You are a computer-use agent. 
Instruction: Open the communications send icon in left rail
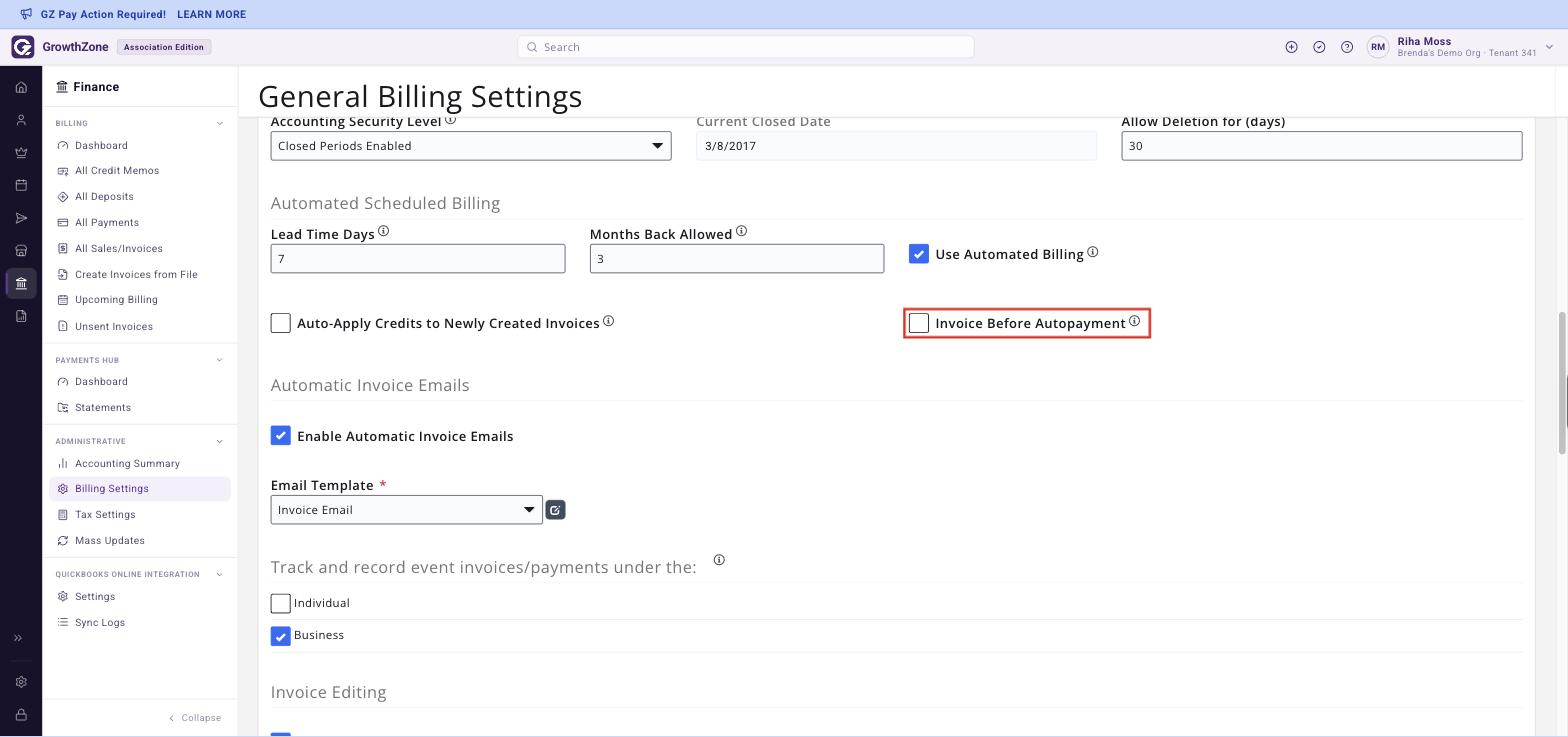click(x=21, y=218)
